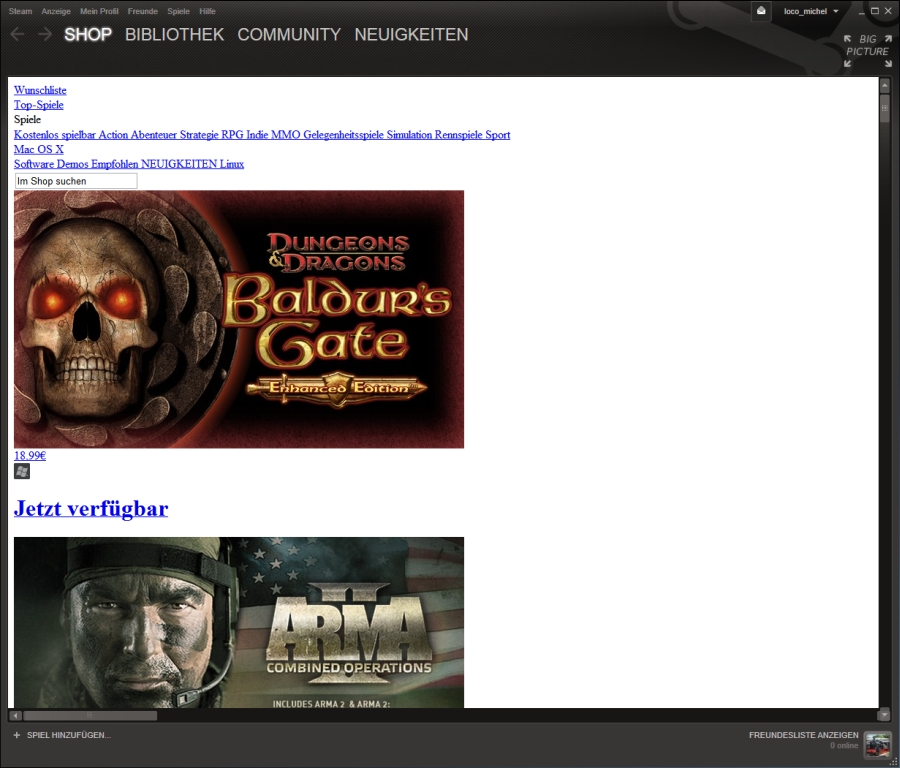
Task: Click the vertical scrollbar up arrow
Action: (885, 86)
